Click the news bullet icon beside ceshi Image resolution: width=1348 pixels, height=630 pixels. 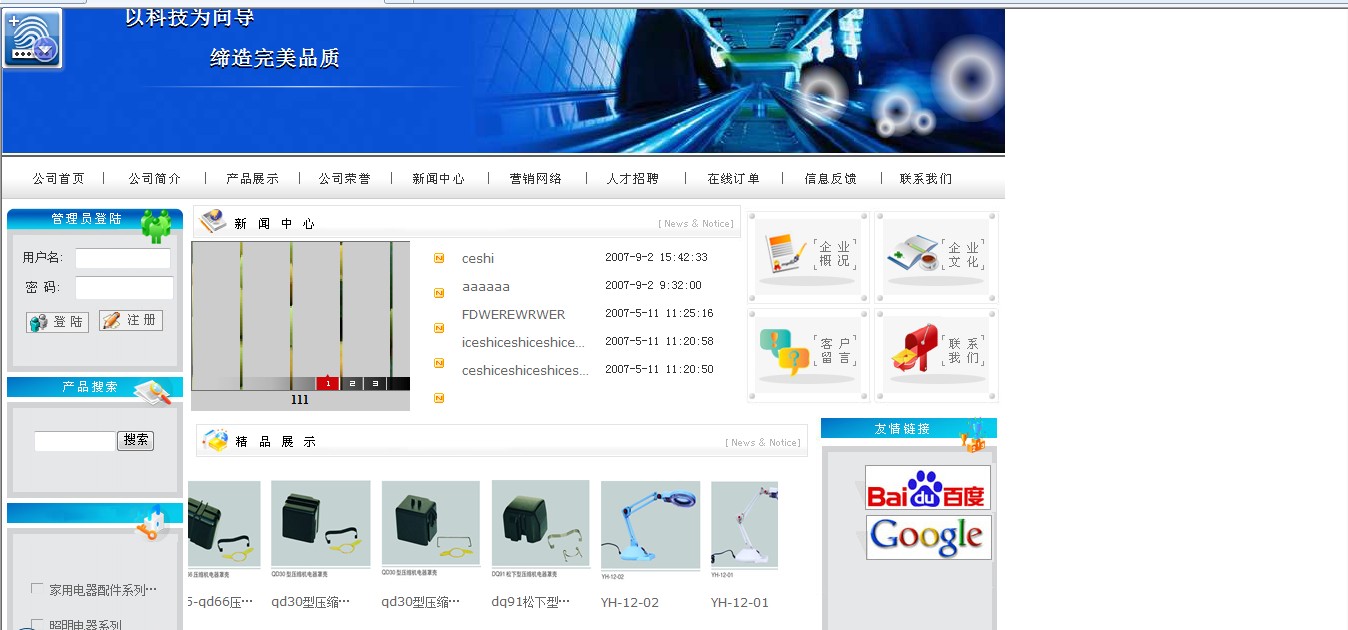pyautogui.click(x=439, y=258)
